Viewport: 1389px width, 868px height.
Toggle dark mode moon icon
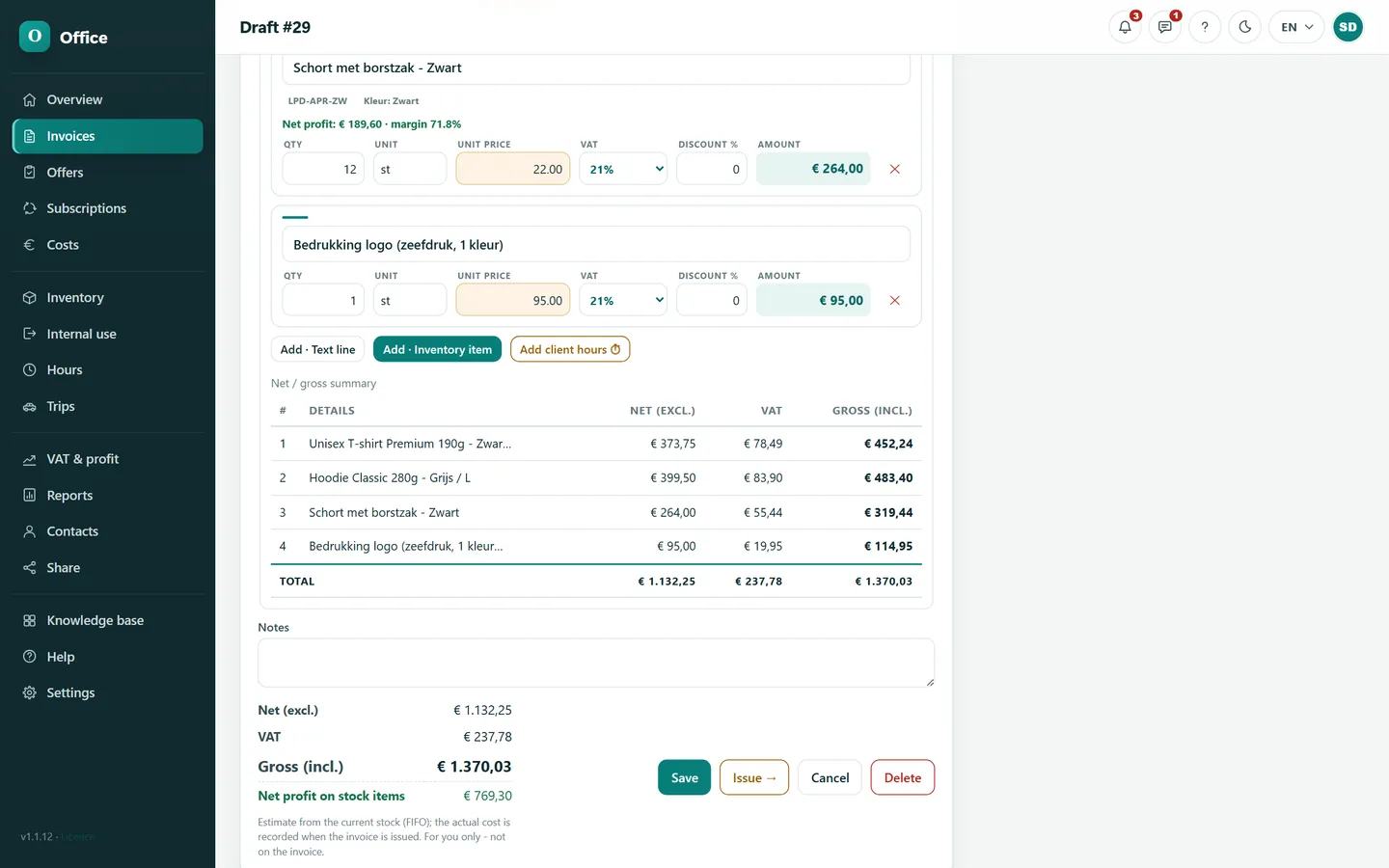tap(1245, 27)
